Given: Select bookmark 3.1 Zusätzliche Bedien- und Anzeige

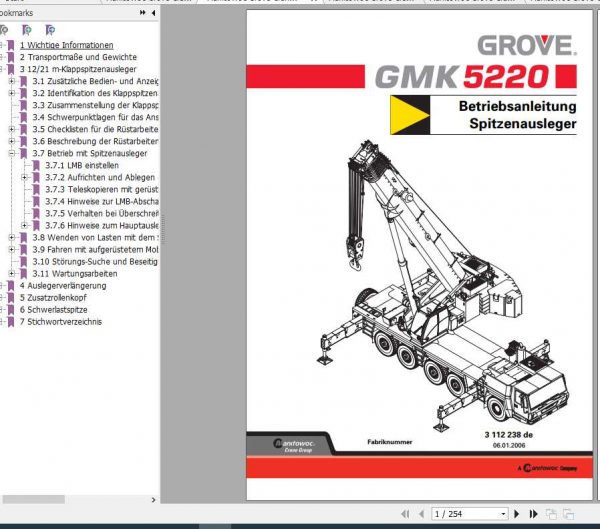Looking at the screenshot, I should 95,81.
